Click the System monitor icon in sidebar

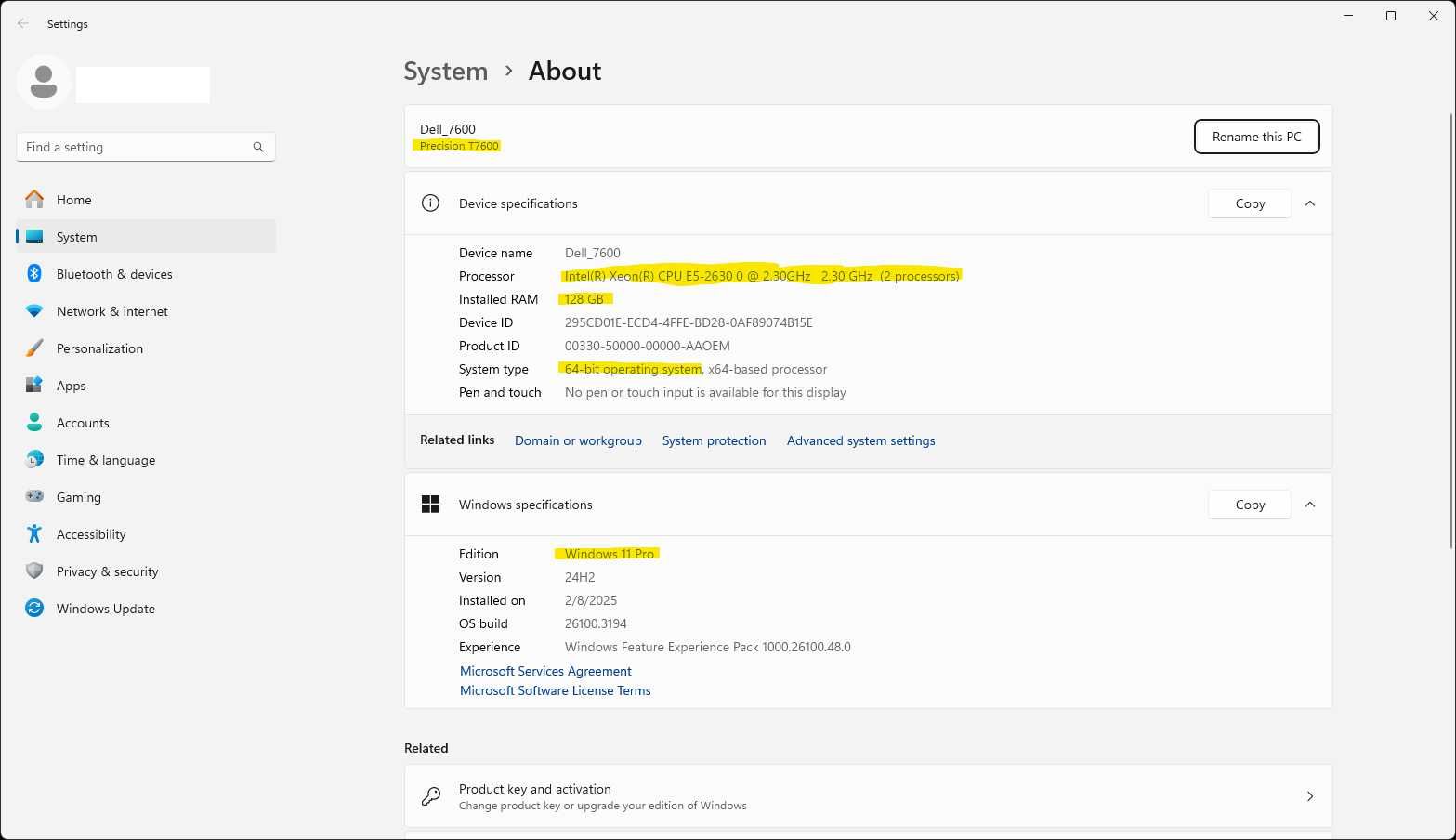[x=34, y=236]
